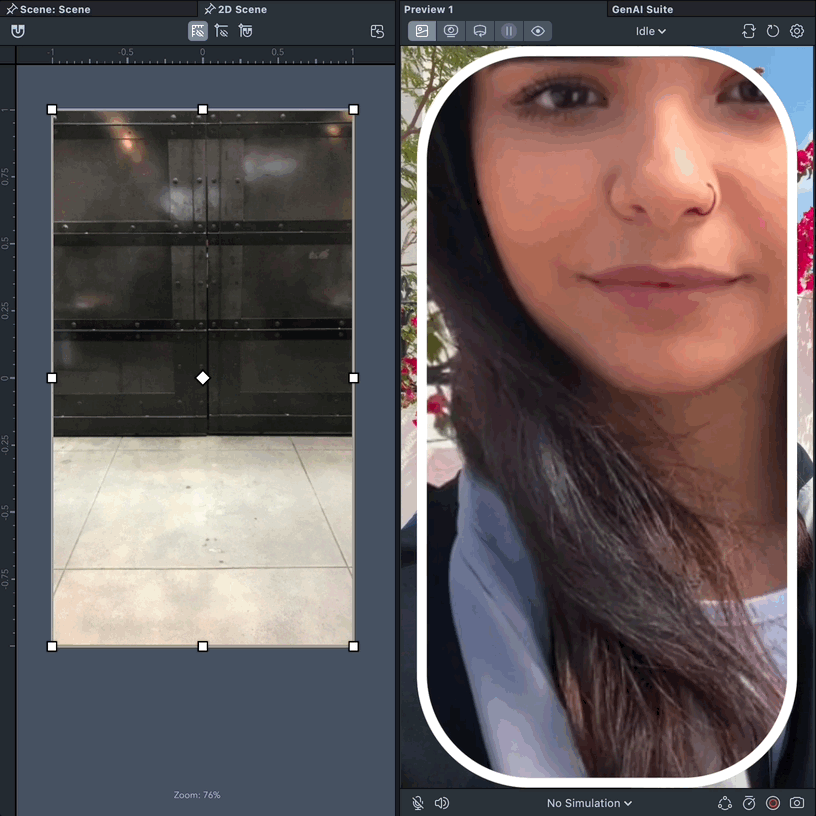This screenshot has width=816, height=816.
Task: Click the stopwatch performance icon
Action: tap(749, 803)
